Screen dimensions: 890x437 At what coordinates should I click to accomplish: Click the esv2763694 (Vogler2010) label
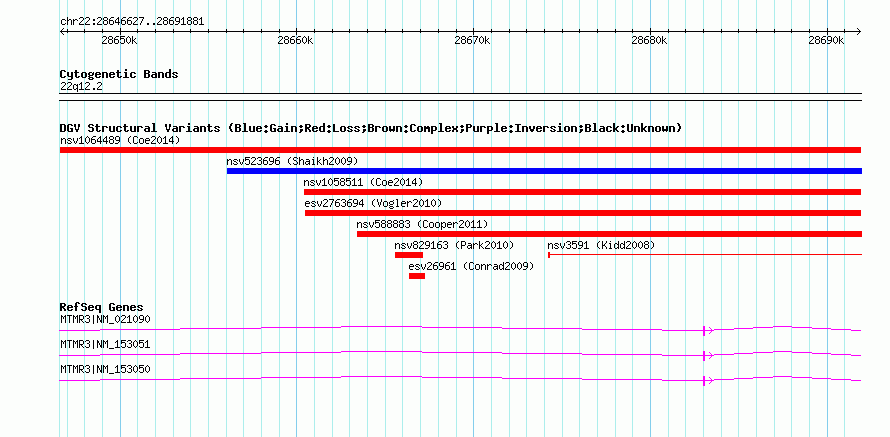[373, 203]
